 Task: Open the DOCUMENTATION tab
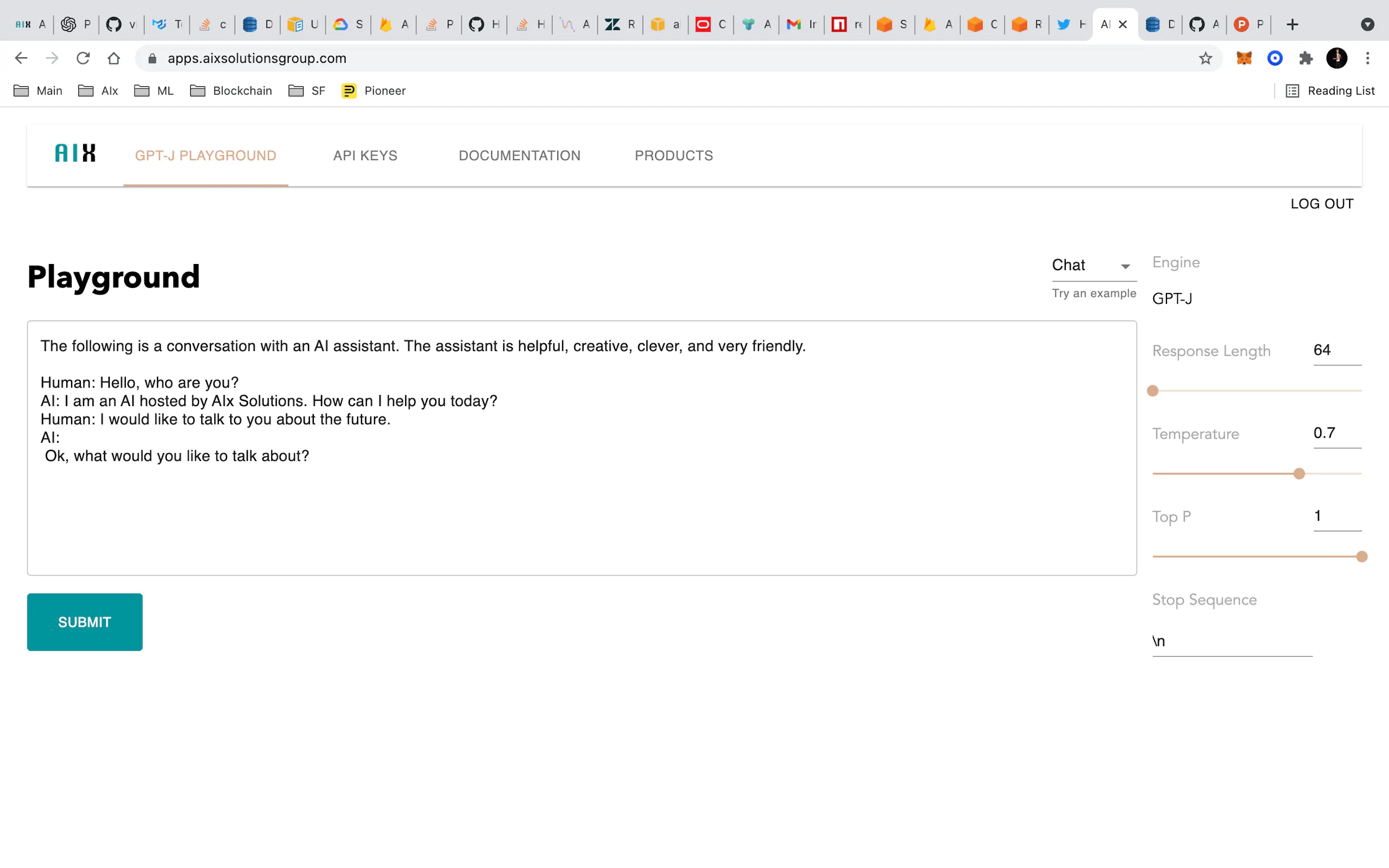(x=519, y=156)
